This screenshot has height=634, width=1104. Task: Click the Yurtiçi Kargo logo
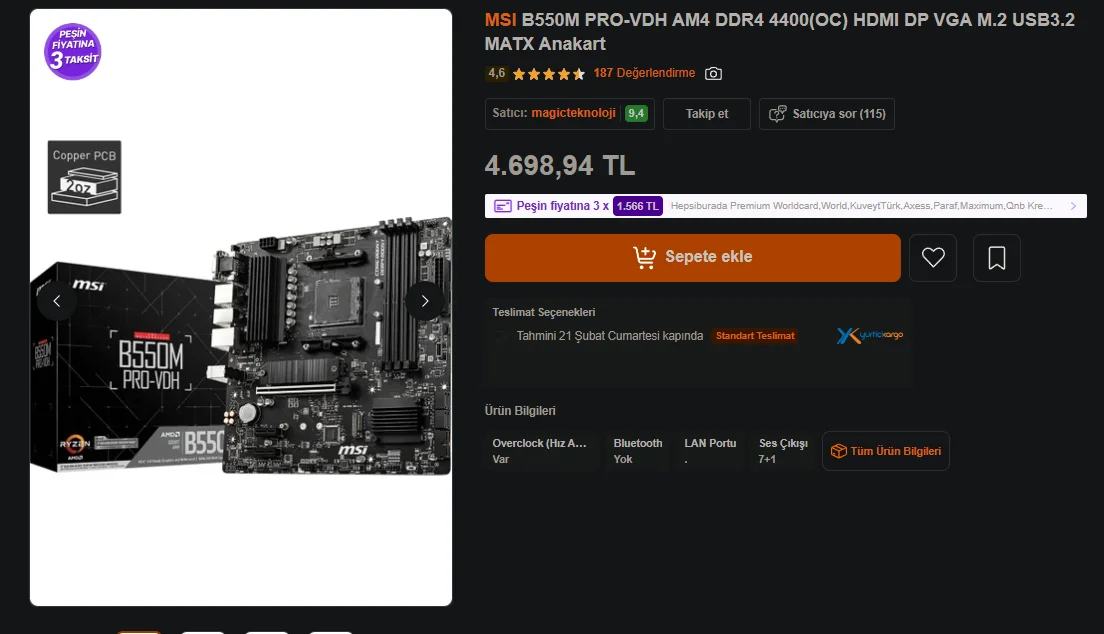(x=870, y=335)
